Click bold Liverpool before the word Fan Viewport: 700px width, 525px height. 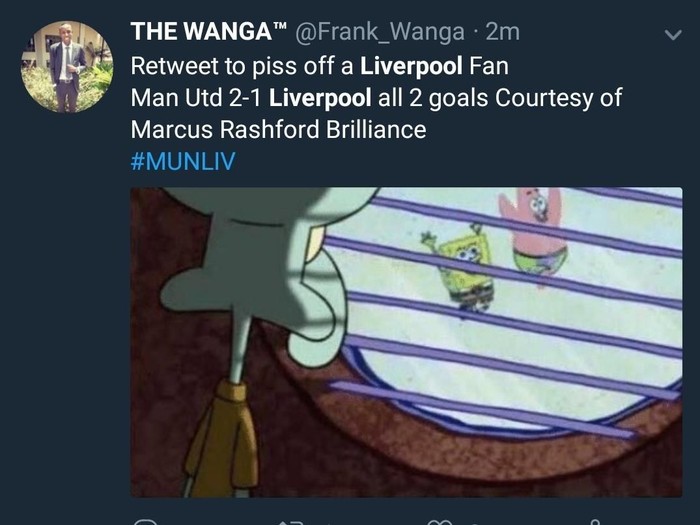point(411,66)
